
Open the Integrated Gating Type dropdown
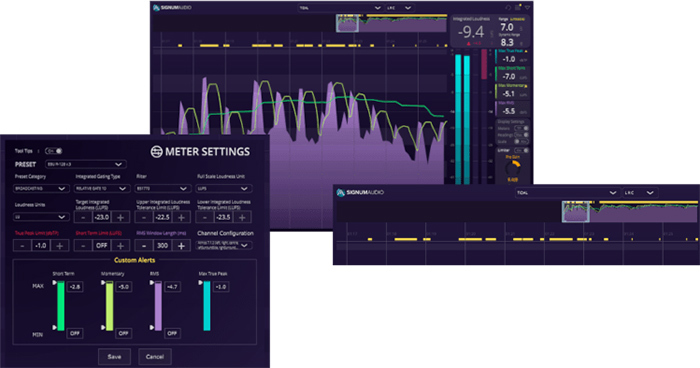(101, 189)
